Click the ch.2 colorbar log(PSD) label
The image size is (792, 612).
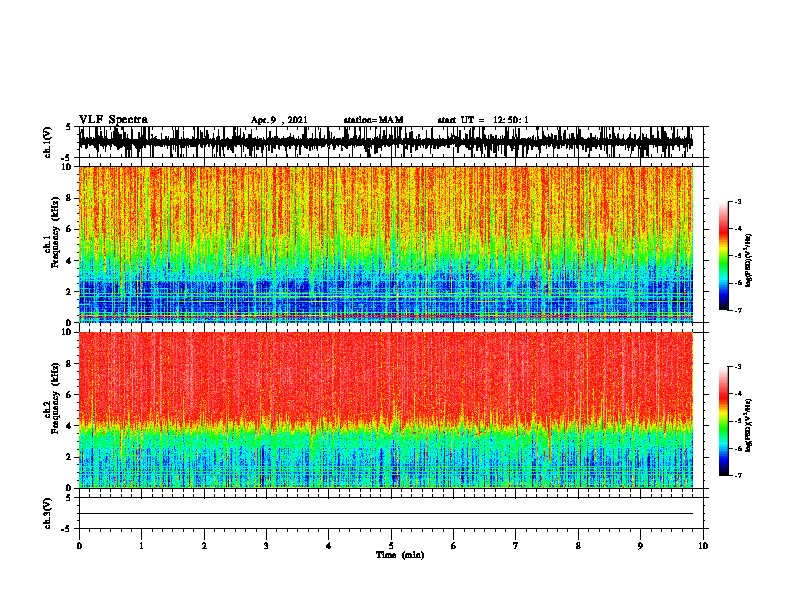[x=749, y=425]
